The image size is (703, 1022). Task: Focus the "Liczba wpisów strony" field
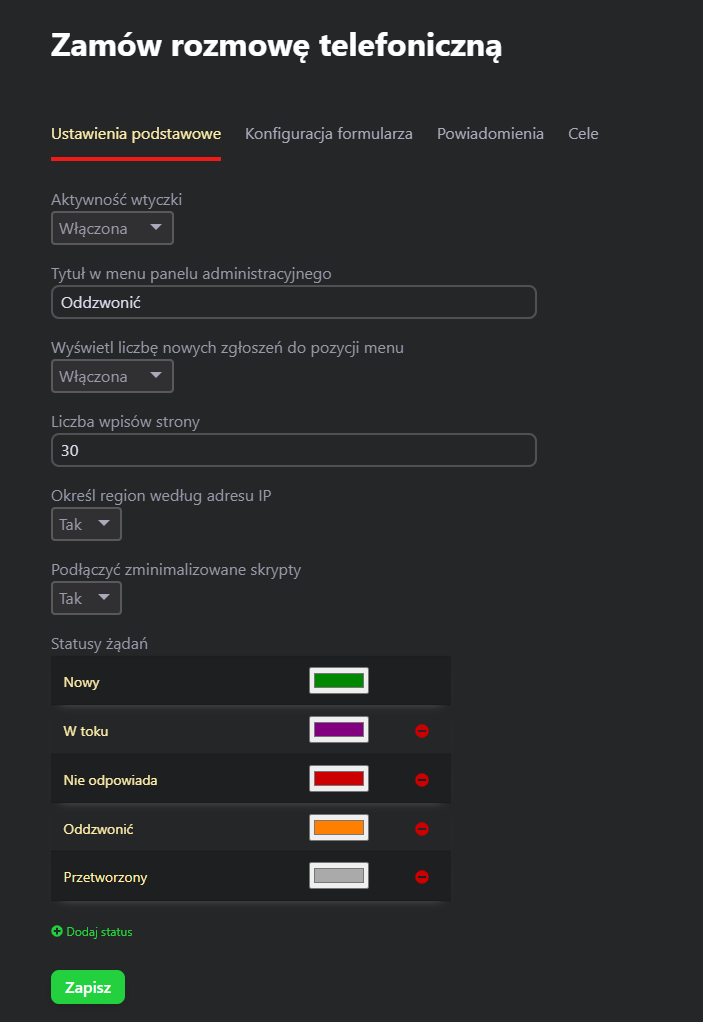tap(294, 450)
